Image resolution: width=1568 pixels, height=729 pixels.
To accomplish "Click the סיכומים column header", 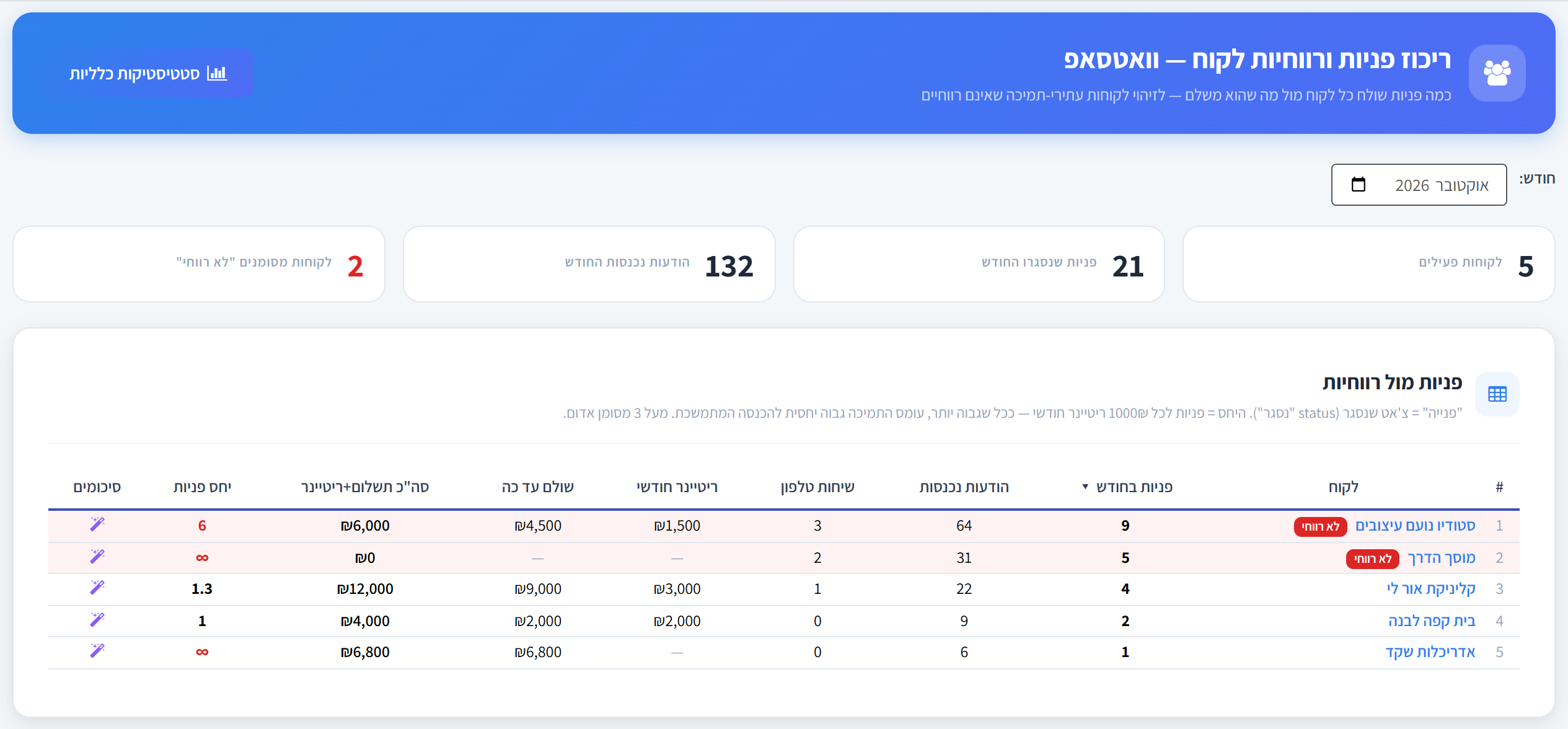I will coord(97,487).
